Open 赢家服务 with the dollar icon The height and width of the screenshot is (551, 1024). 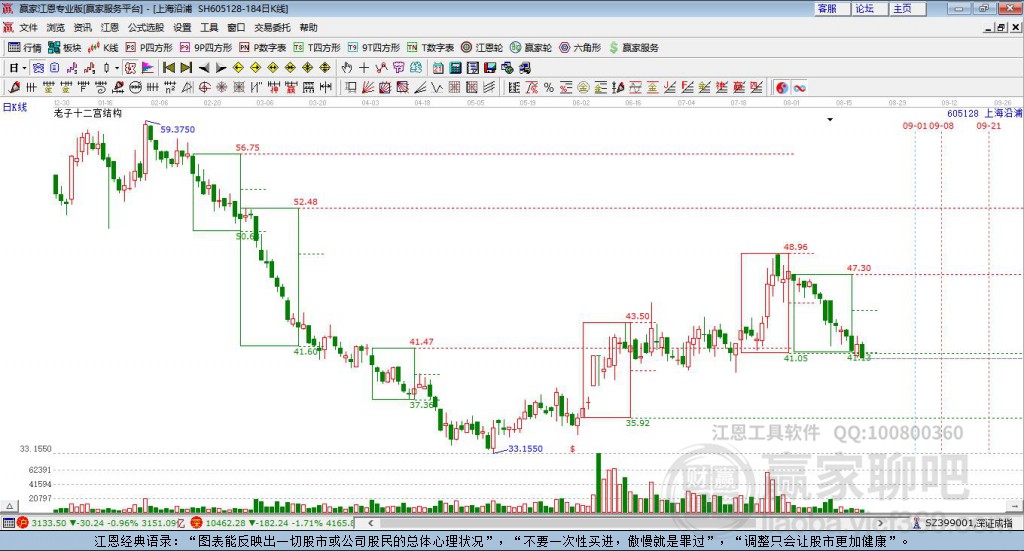pyautogui.click(x=633, y=48)
